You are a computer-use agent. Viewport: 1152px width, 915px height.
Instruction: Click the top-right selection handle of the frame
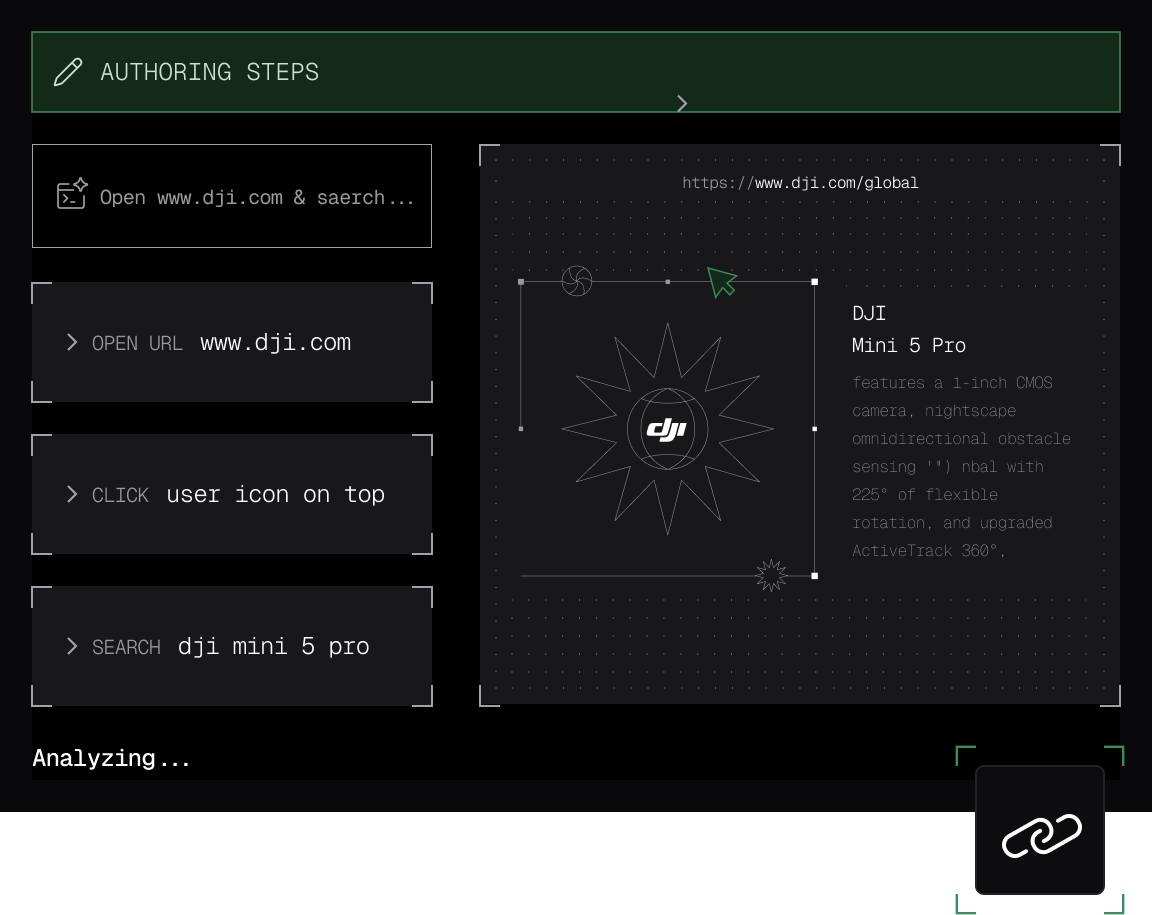point(814,281)
